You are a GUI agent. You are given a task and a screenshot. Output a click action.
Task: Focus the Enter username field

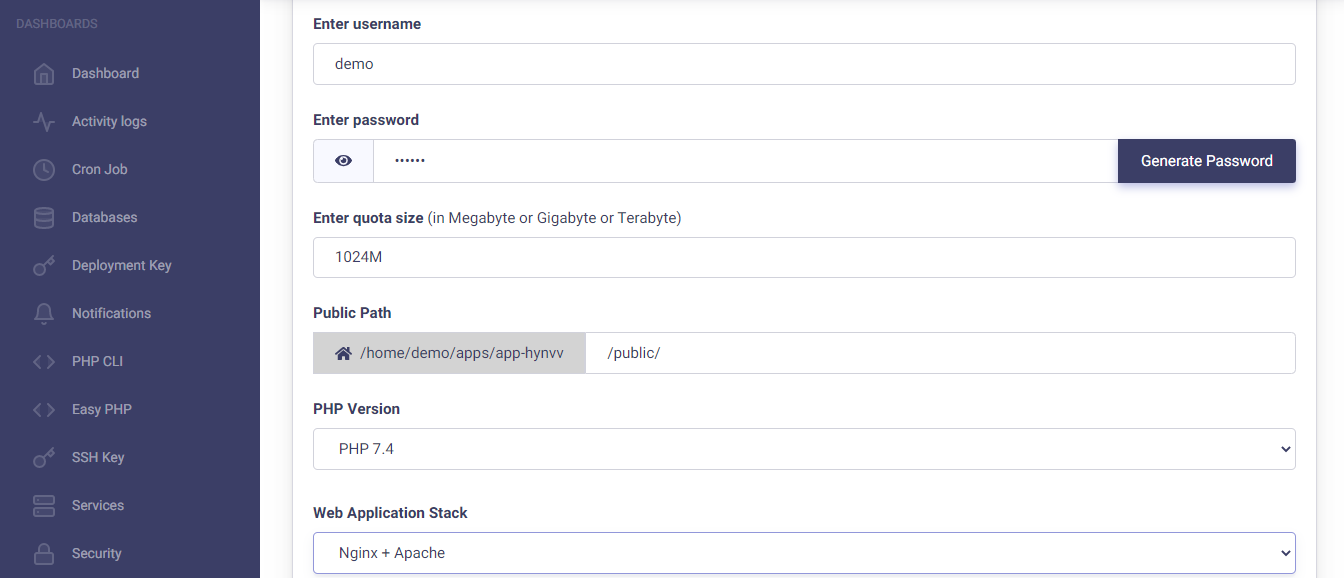(804, 64)
